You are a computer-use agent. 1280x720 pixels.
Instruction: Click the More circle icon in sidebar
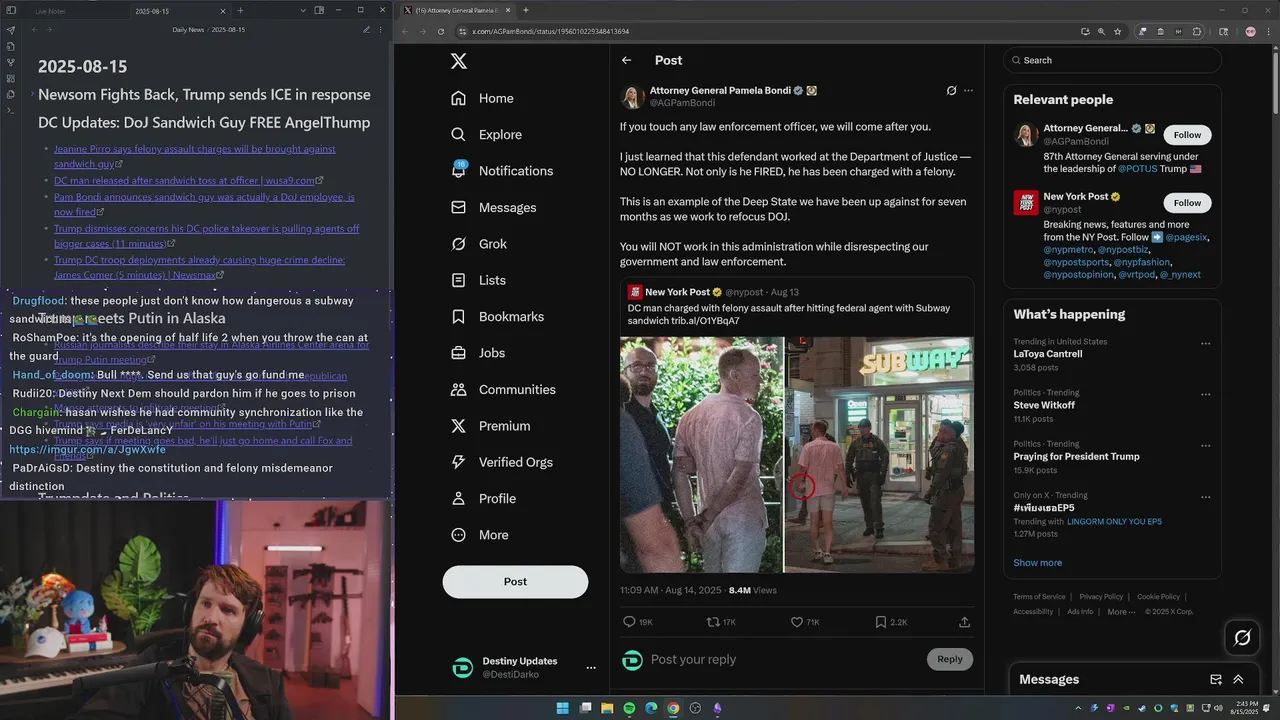point(458,535)
